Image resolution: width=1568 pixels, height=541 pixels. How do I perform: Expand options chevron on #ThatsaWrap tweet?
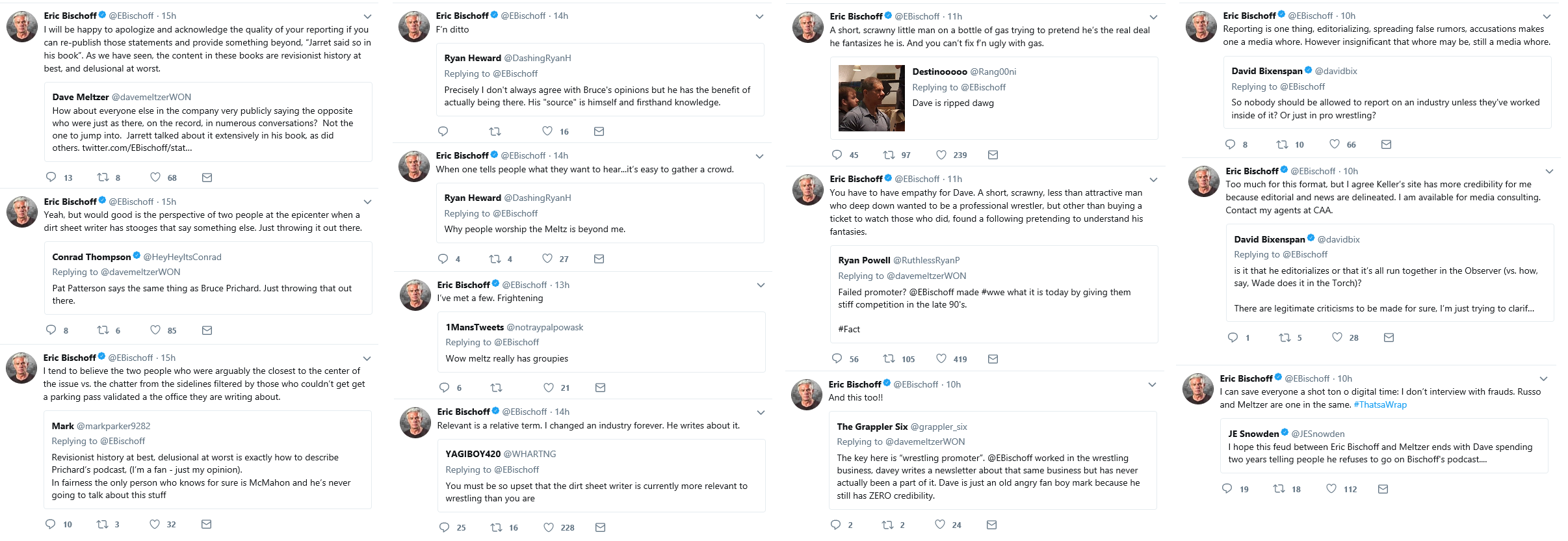coord(1543,378)
